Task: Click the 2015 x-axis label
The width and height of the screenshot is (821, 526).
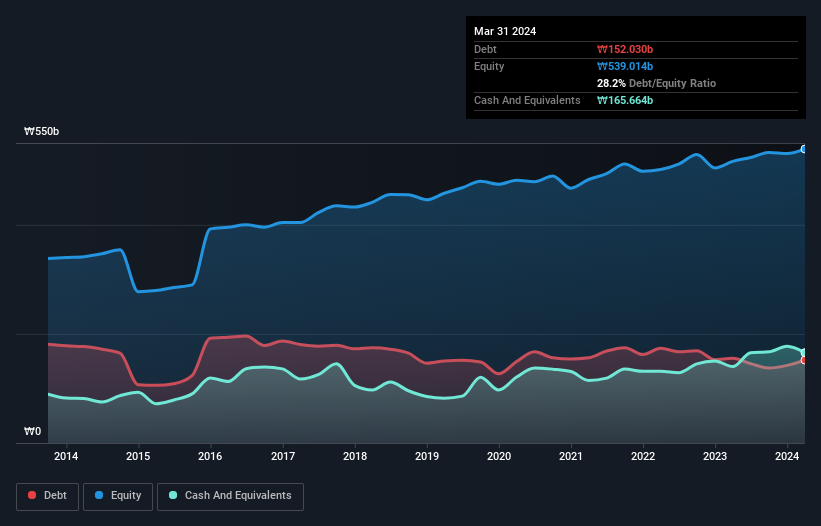Action: pos(138,456)
